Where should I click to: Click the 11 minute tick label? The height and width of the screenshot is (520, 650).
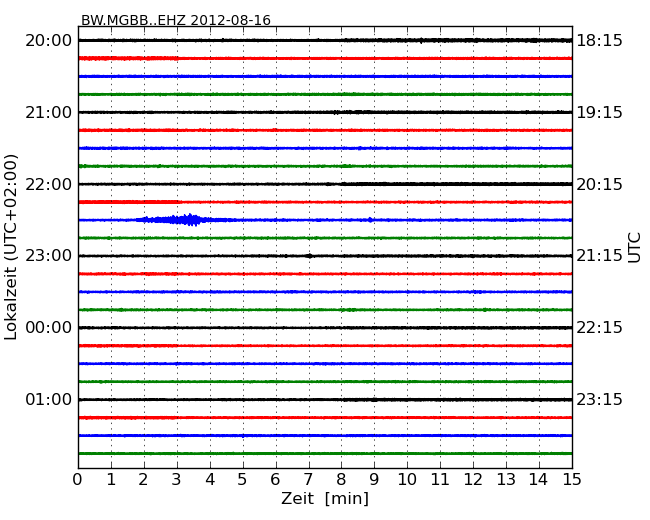click(440, 479)
